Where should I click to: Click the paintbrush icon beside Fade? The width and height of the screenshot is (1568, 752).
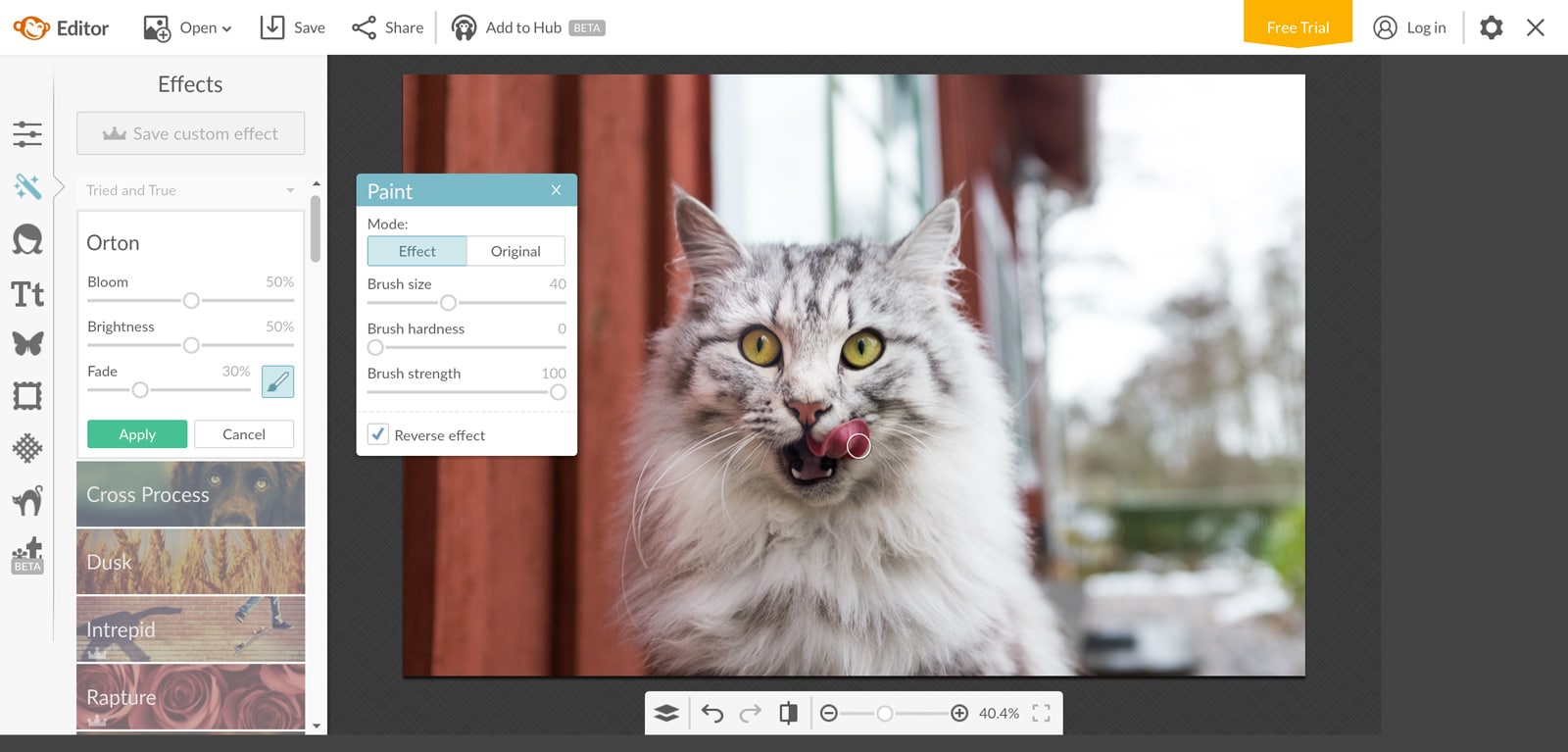click(x=278, y=381)
